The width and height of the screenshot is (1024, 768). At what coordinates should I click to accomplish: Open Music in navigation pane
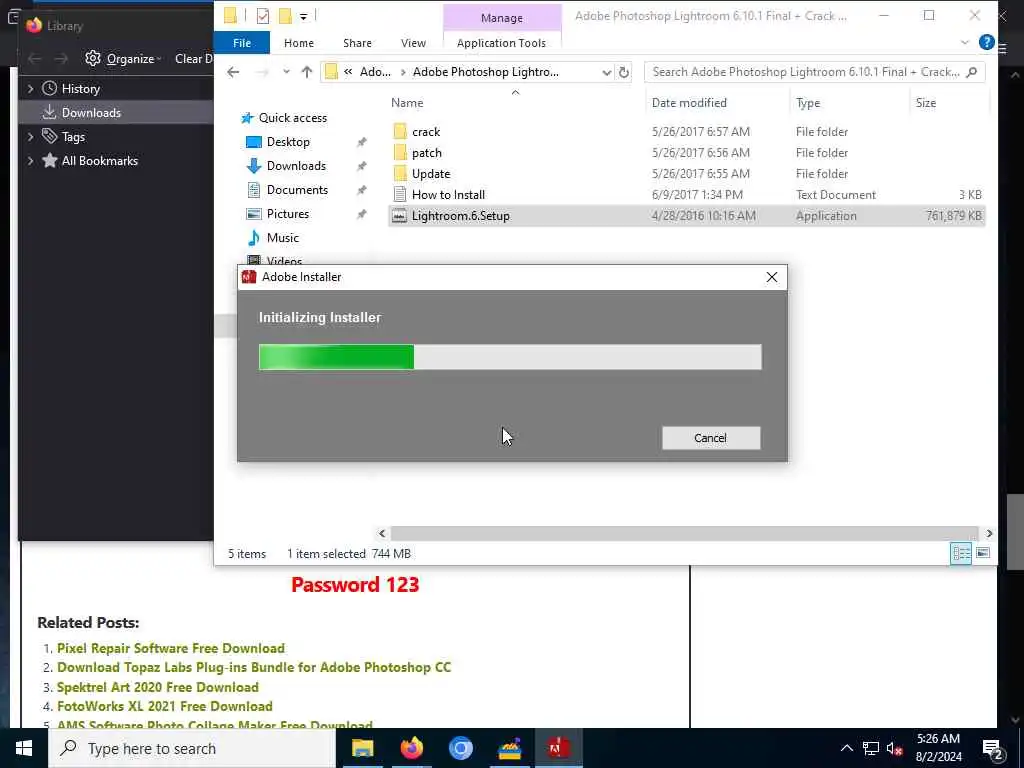282,238
